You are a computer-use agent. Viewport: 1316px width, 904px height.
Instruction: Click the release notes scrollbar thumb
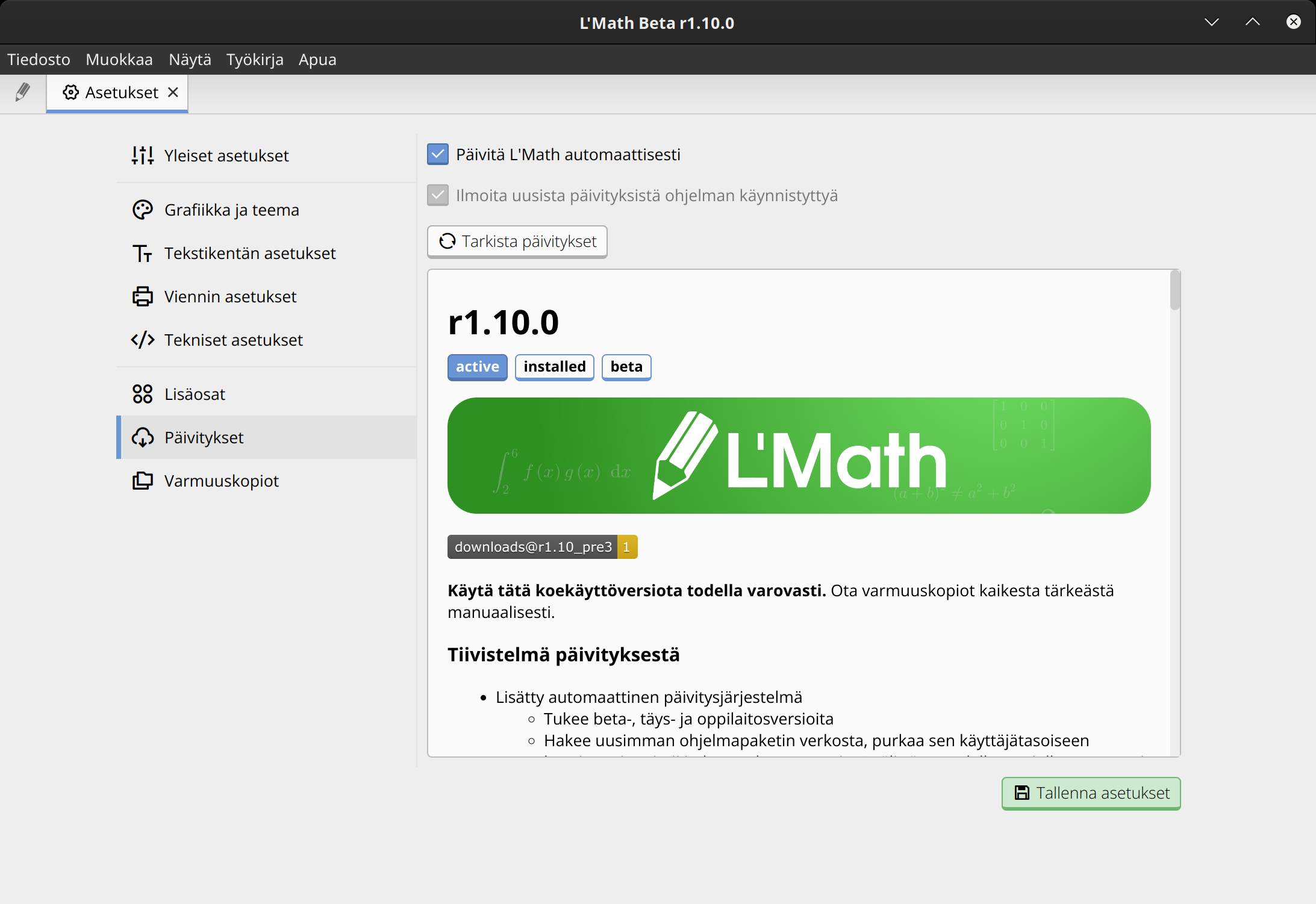click(1175, 290)
